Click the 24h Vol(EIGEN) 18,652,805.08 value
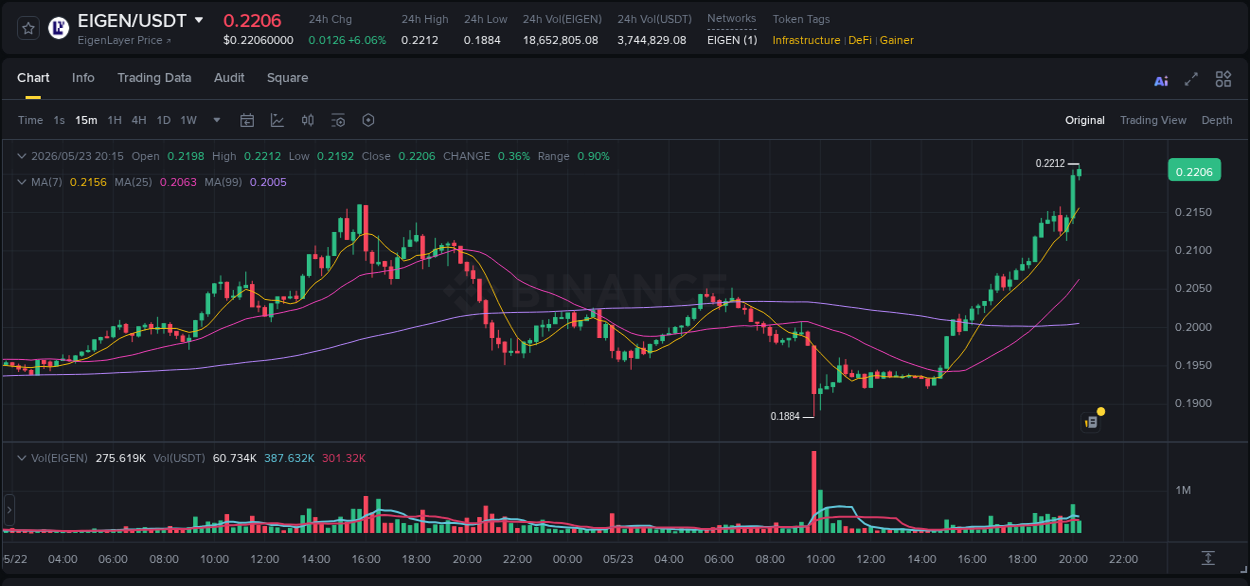This screenshot has height=586, width=1250. [561, 40]
